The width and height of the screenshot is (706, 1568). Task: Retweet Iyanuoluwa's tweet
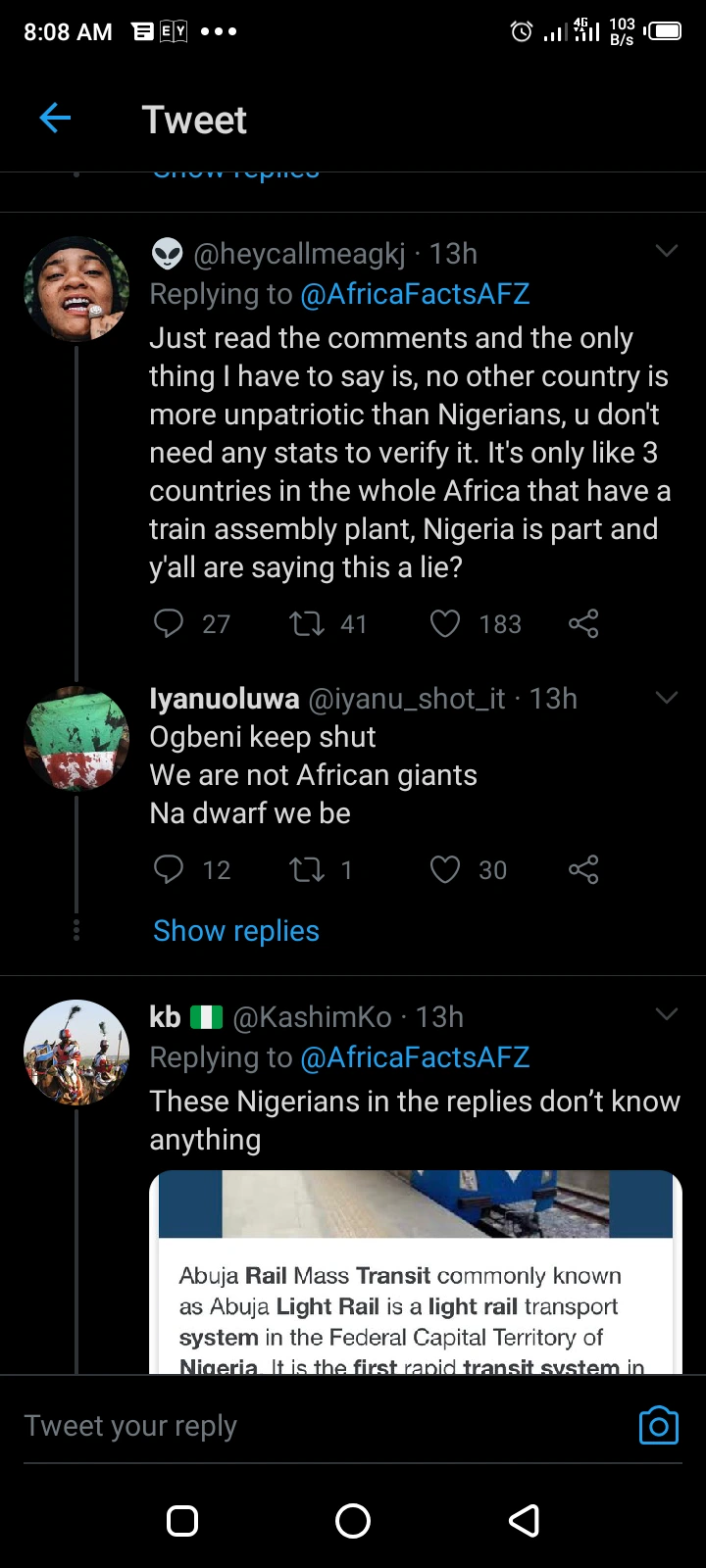click(307, 869)
